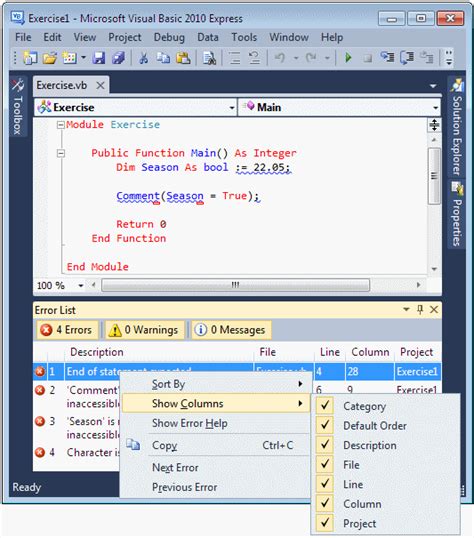Screen dimensions: 474x538
Task: Toggle the 0 Warnings filter button
Action: (x=144, y=330)
